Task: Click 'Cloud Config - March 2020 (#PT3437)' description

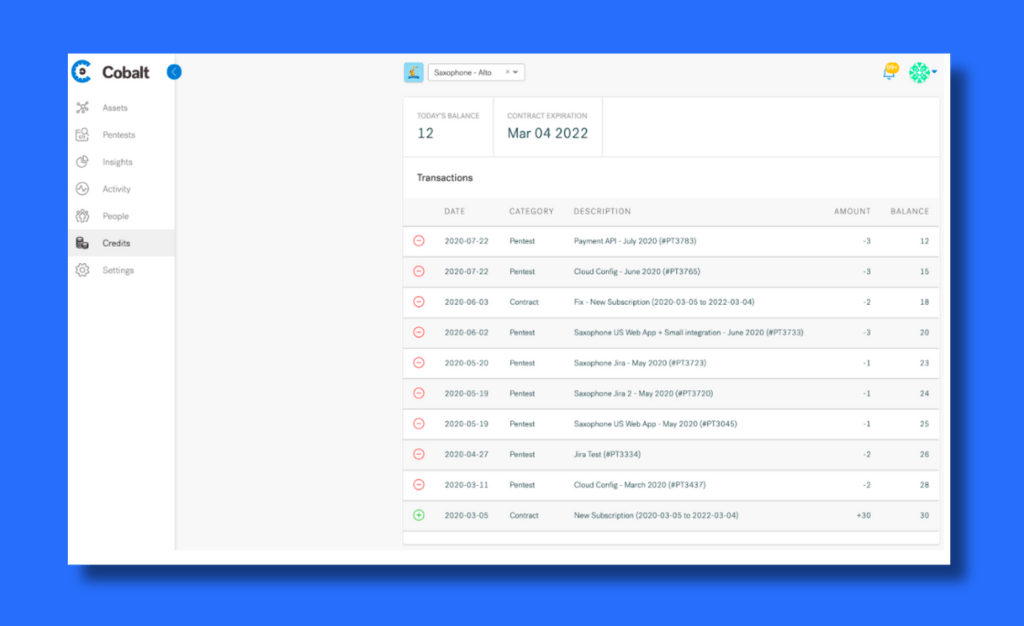Action: 639,485
